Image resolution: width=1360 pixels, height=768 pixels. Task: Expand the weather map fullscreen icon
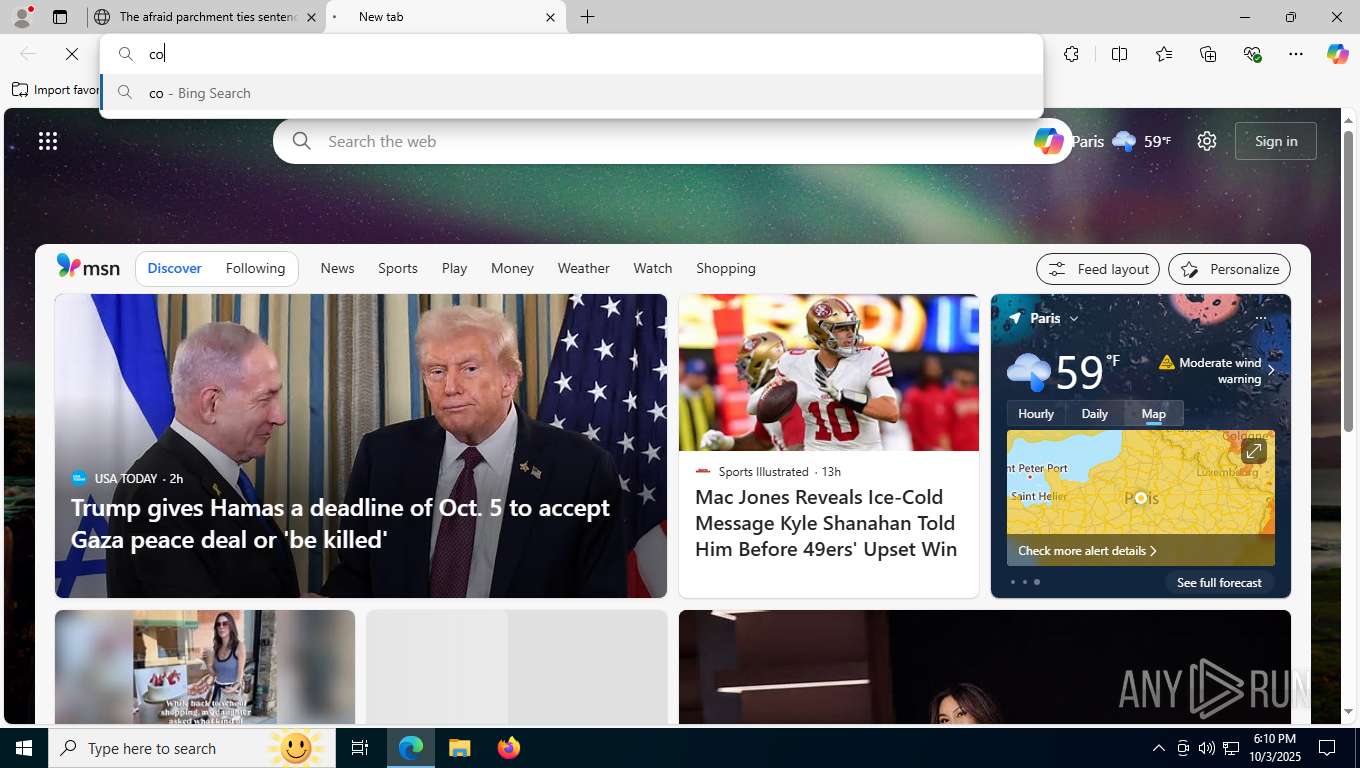[1253, 451]
